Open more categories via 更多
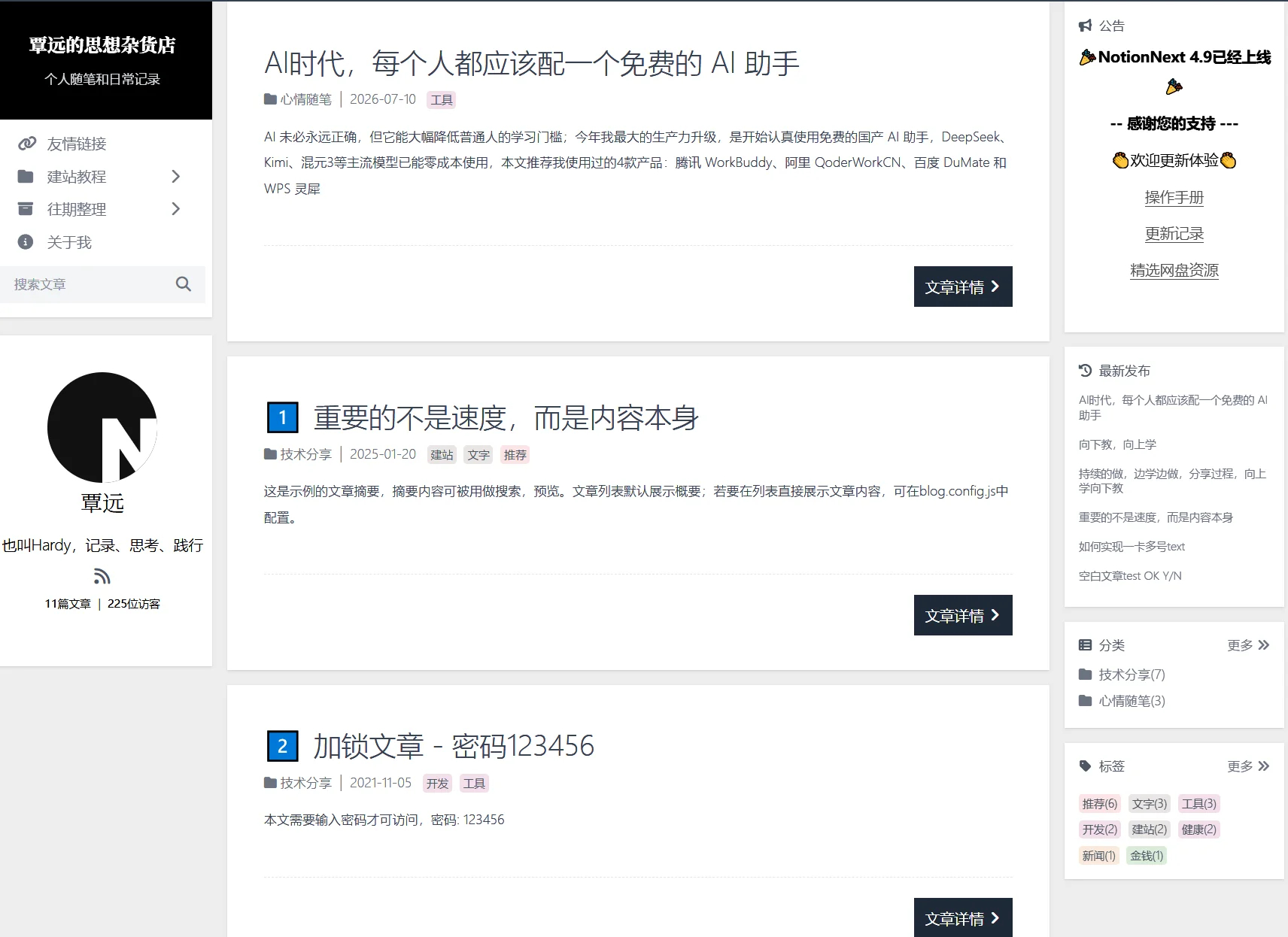This screenshot has height=937, width=1288. (1248, 645)
